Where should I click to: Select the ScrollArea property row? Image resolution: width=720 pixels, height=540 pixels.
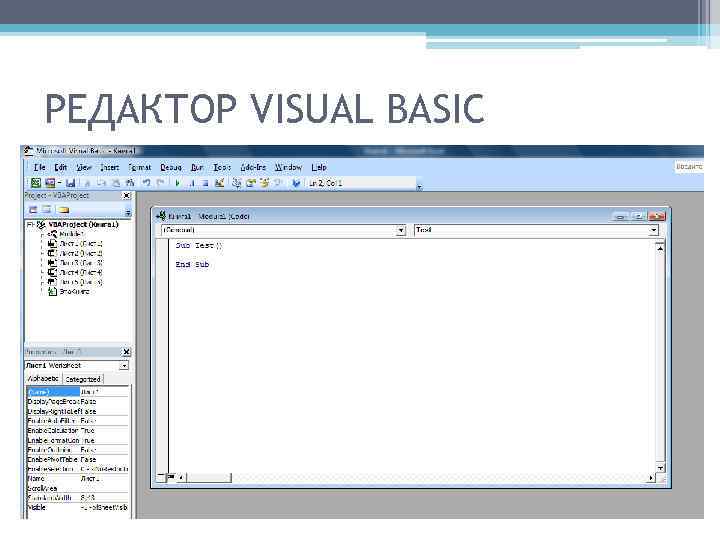point(78,488)
